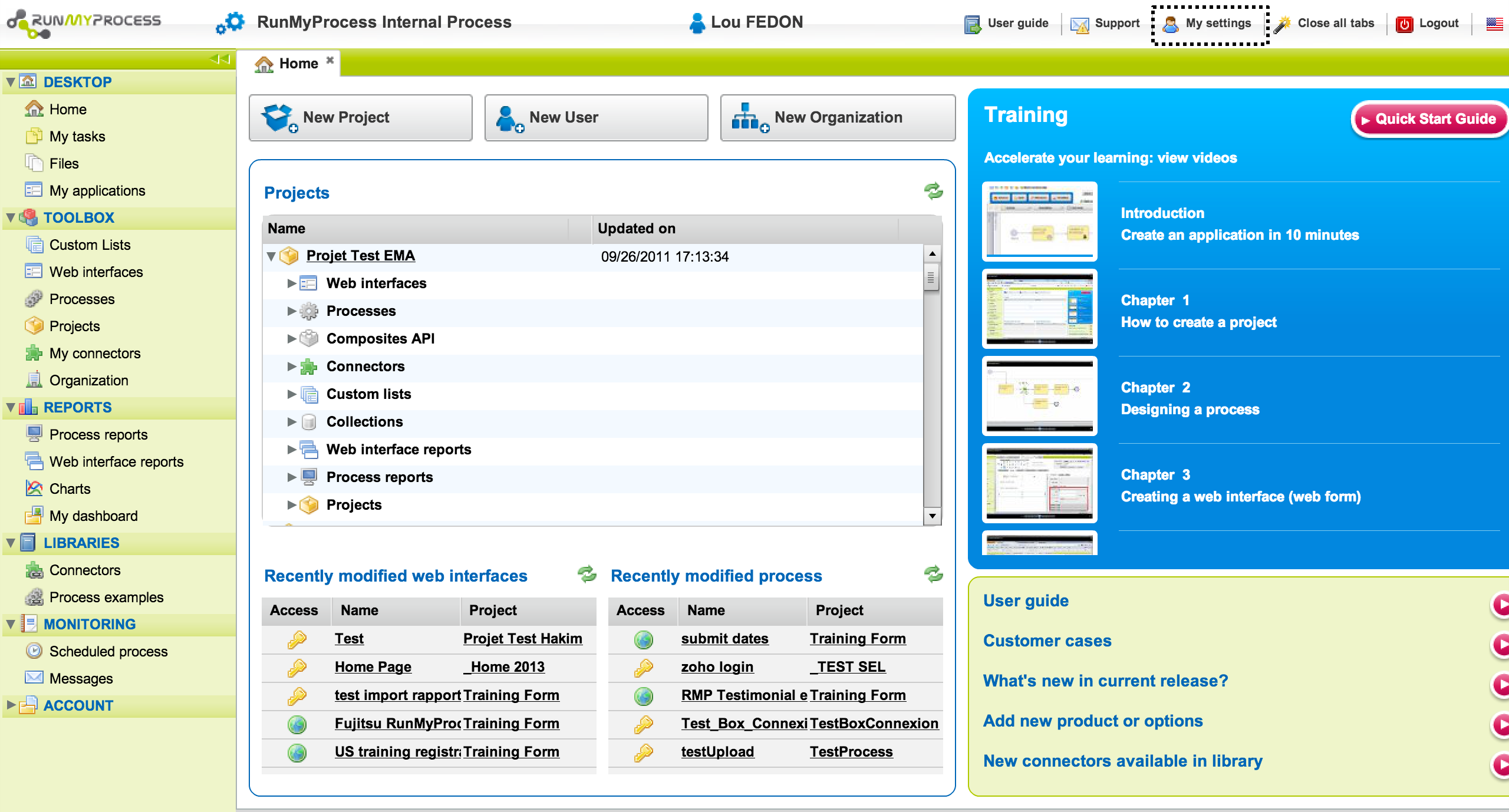Click the Updated on column header

(x=744, y=229)
